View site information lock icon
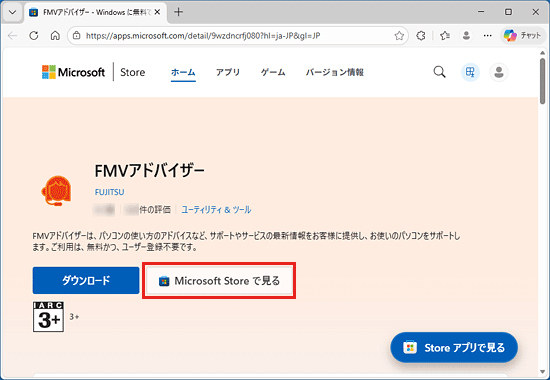Screen dimensions: 550x380 point(76,35)
